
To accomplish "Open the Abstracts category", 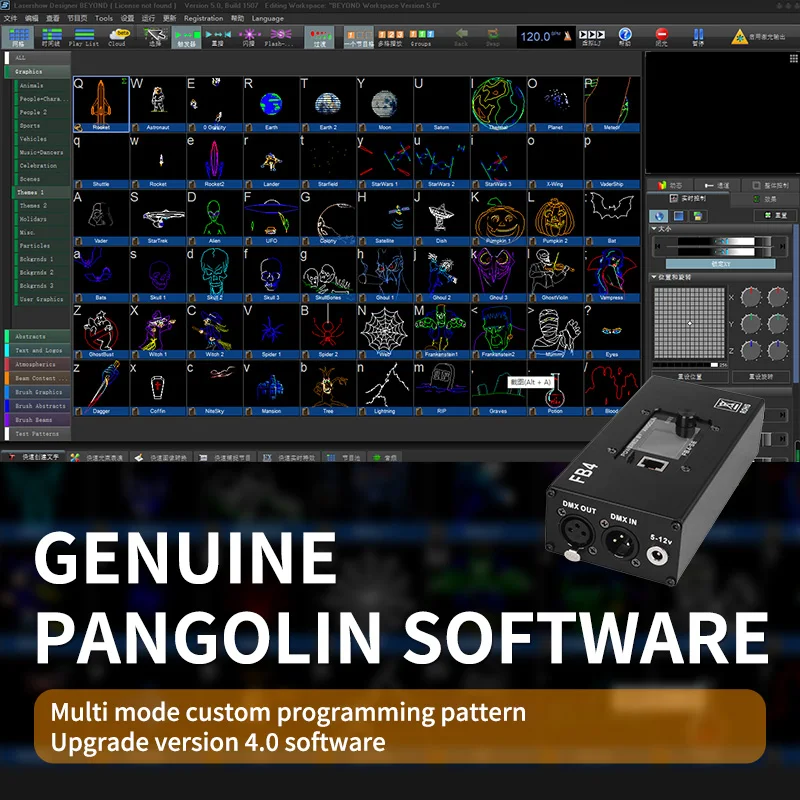I will (37, 336).
